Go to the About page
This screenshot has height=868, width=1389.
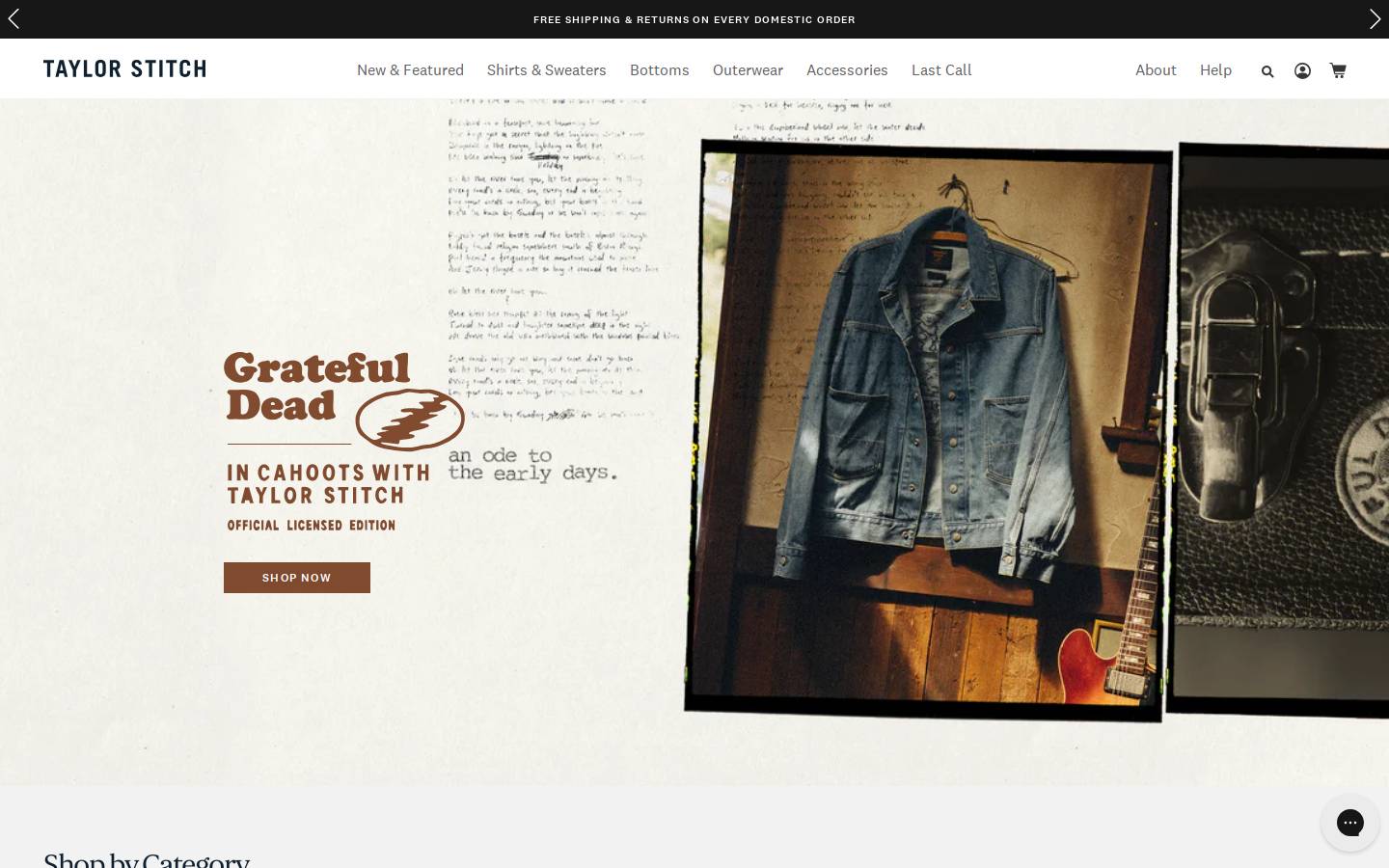click(1156, 69)
